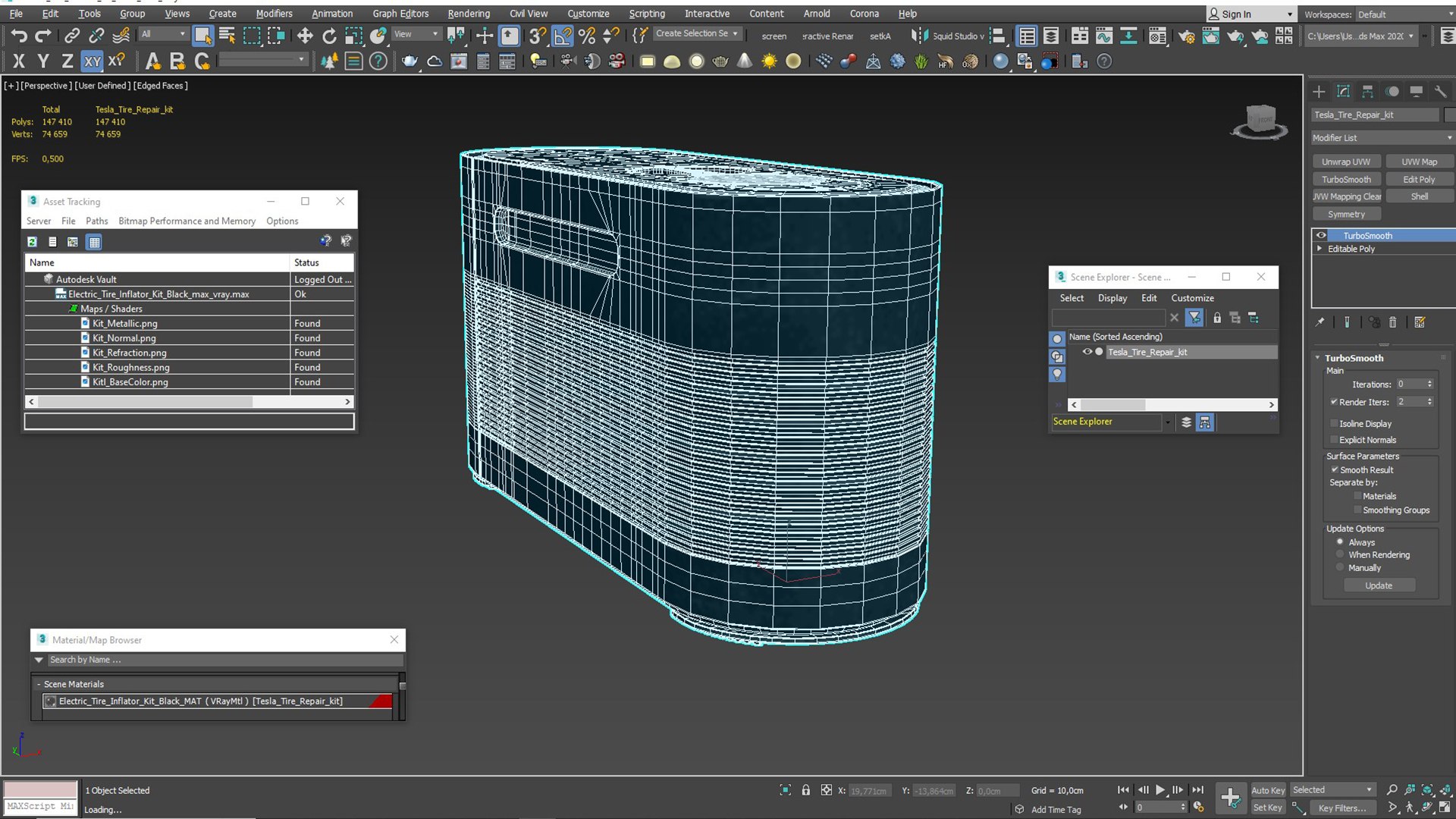The height and width of the screenshot is (819, 1456).
Task: Refresh the Asset Tracking list
Action: [32, 242]
